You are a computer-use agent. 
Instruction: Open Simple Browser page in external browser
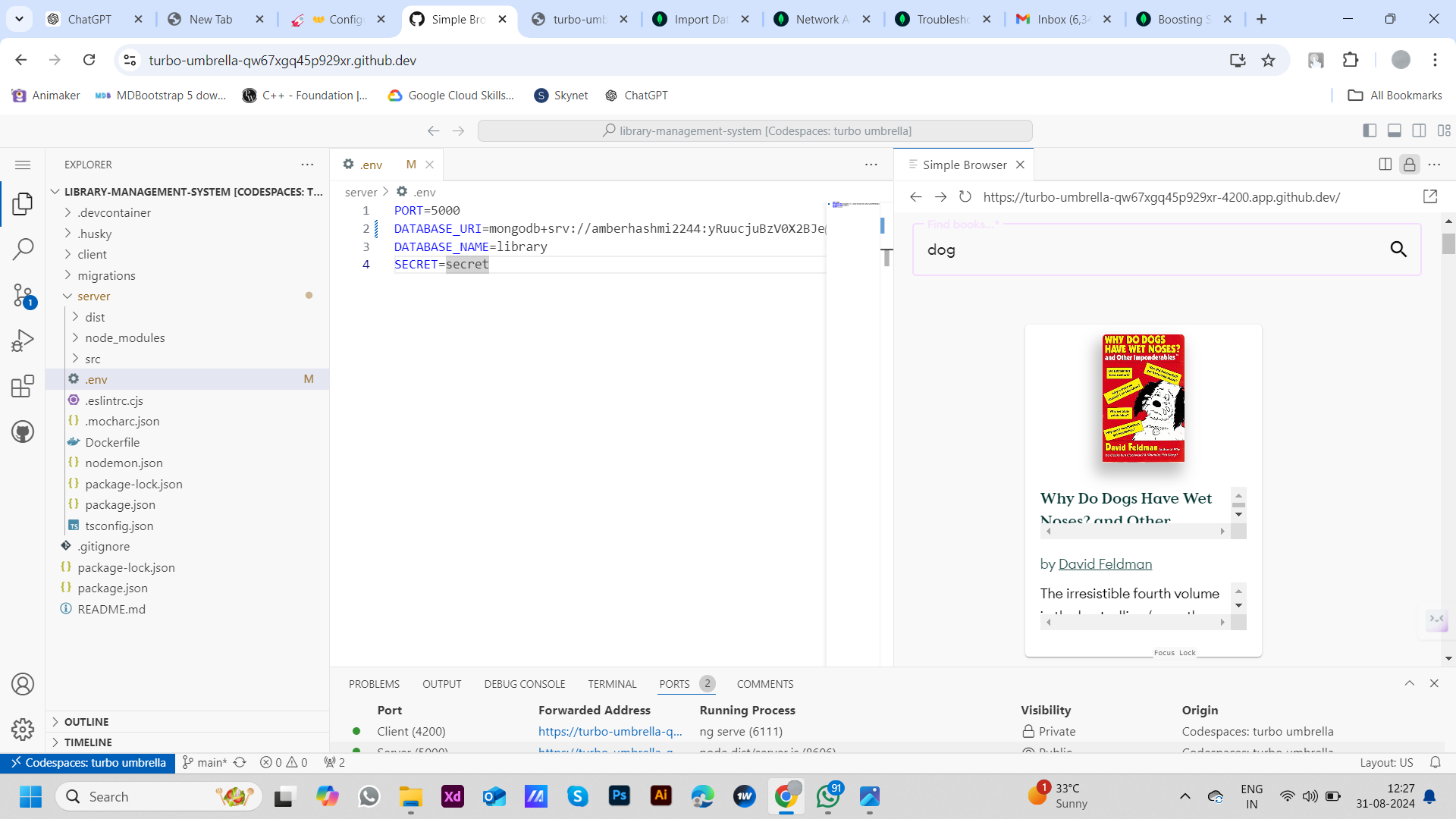click(x=1430, y=197)
